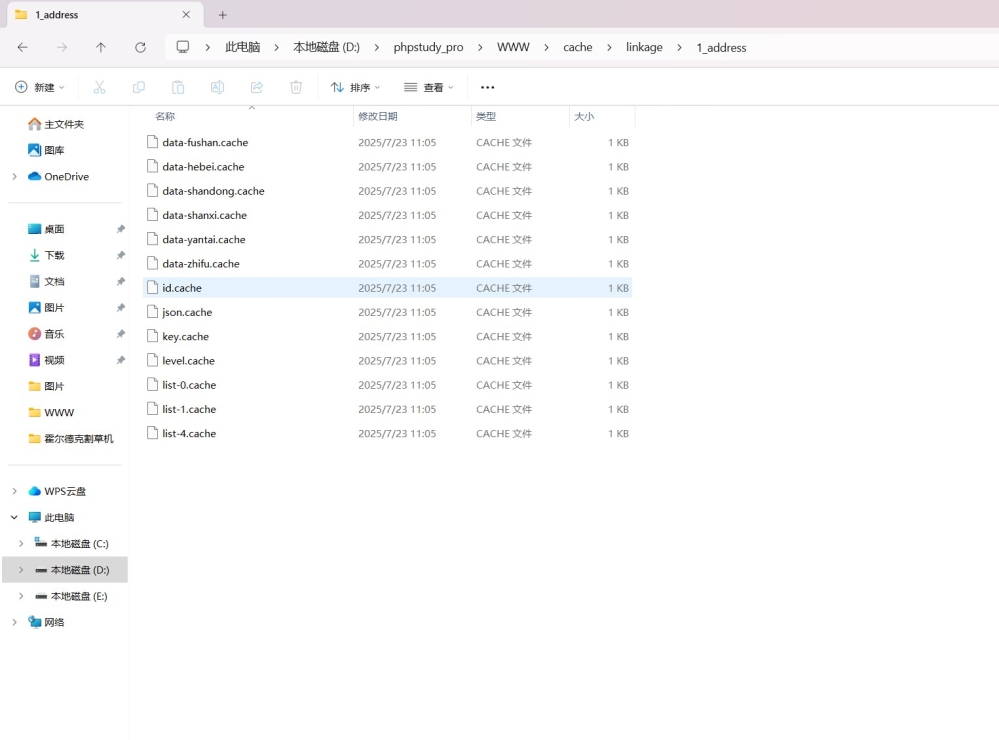Expand 本地磁盘 (C:) in sidebar
The width and height of the screenshot is (999, 740).
20,544
